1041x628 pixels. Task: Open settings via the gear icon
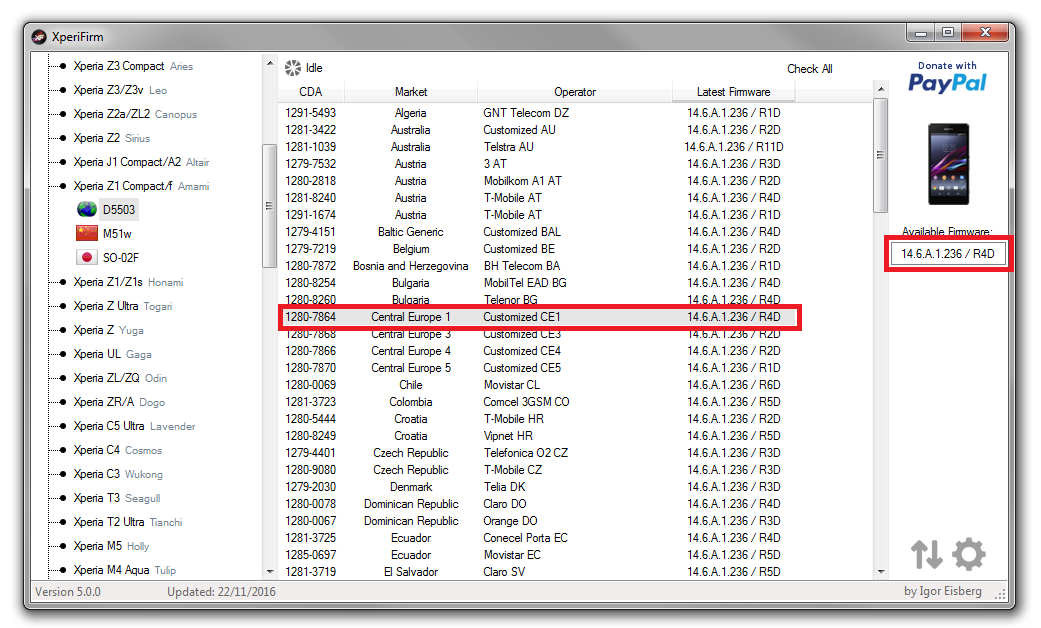[x=968, y=555]
